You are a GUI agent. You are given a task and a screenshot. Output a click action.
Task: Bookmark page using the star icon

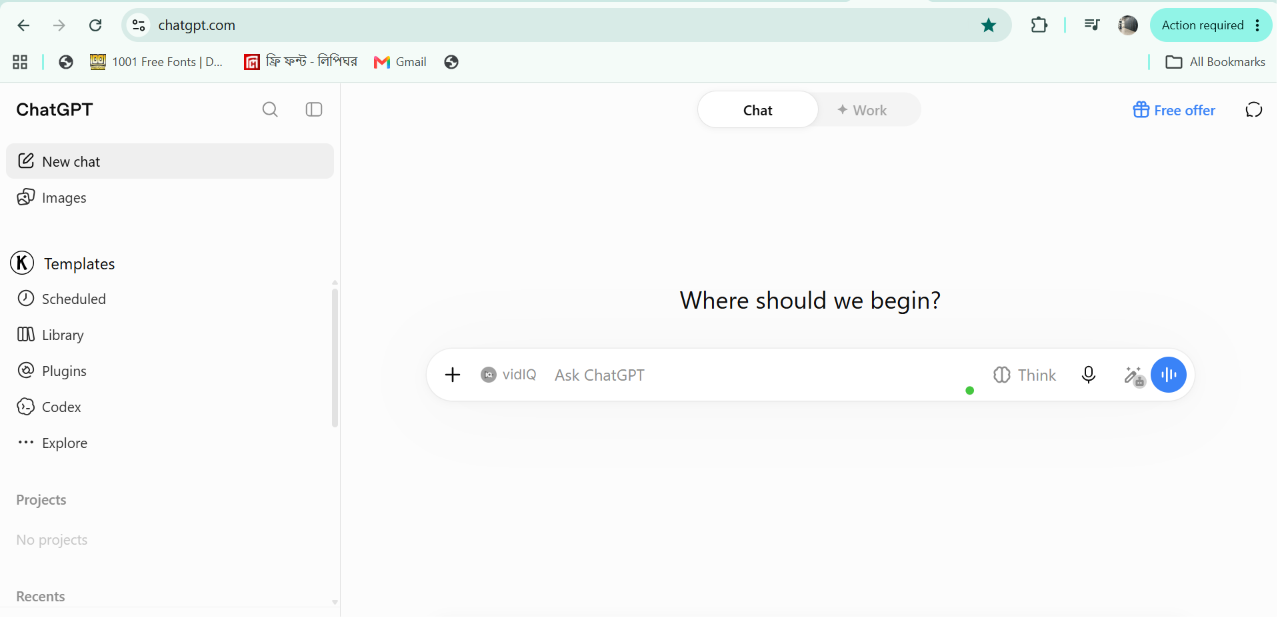pos(989,25)
